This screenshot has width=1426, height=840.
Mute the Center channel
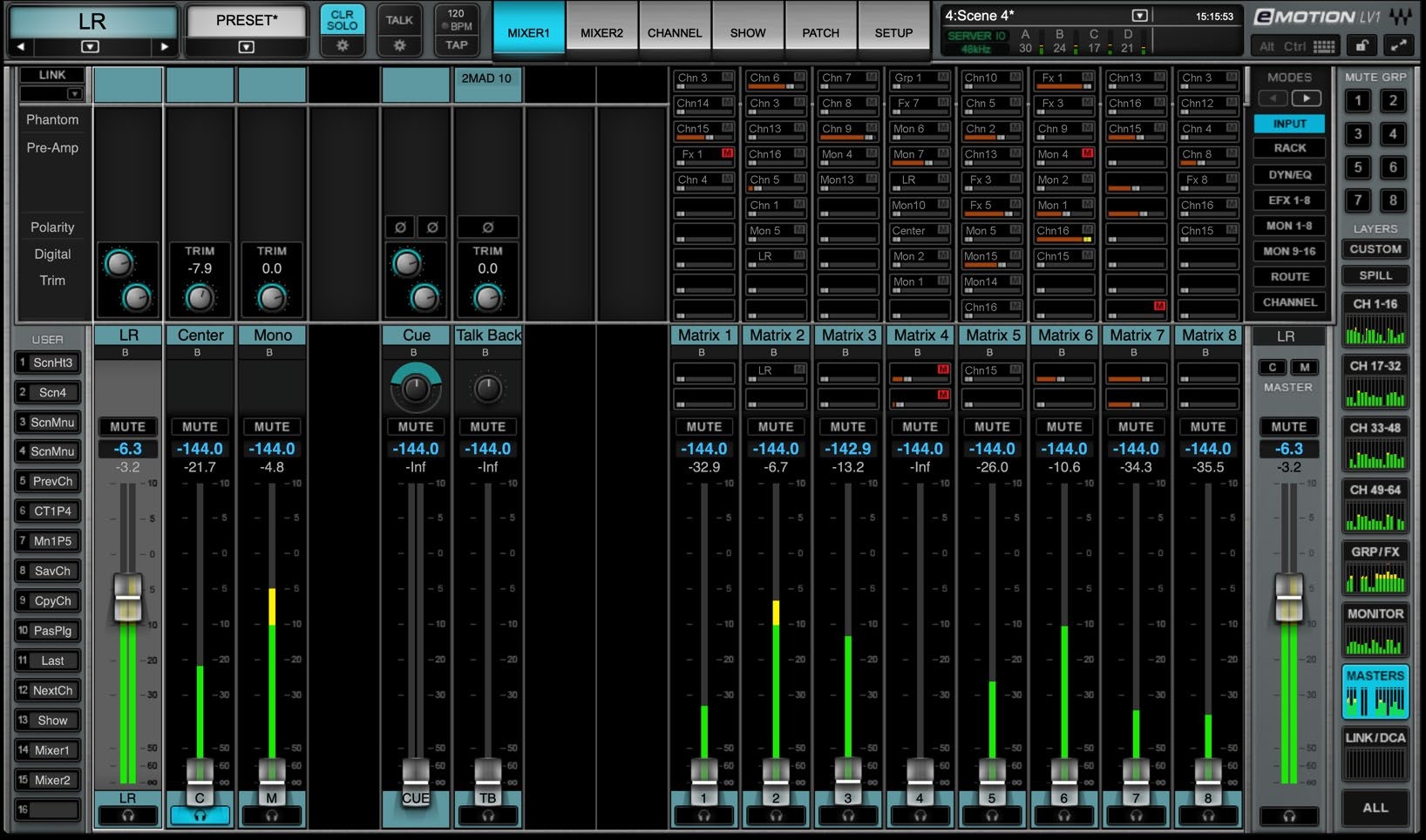[200, 427]
